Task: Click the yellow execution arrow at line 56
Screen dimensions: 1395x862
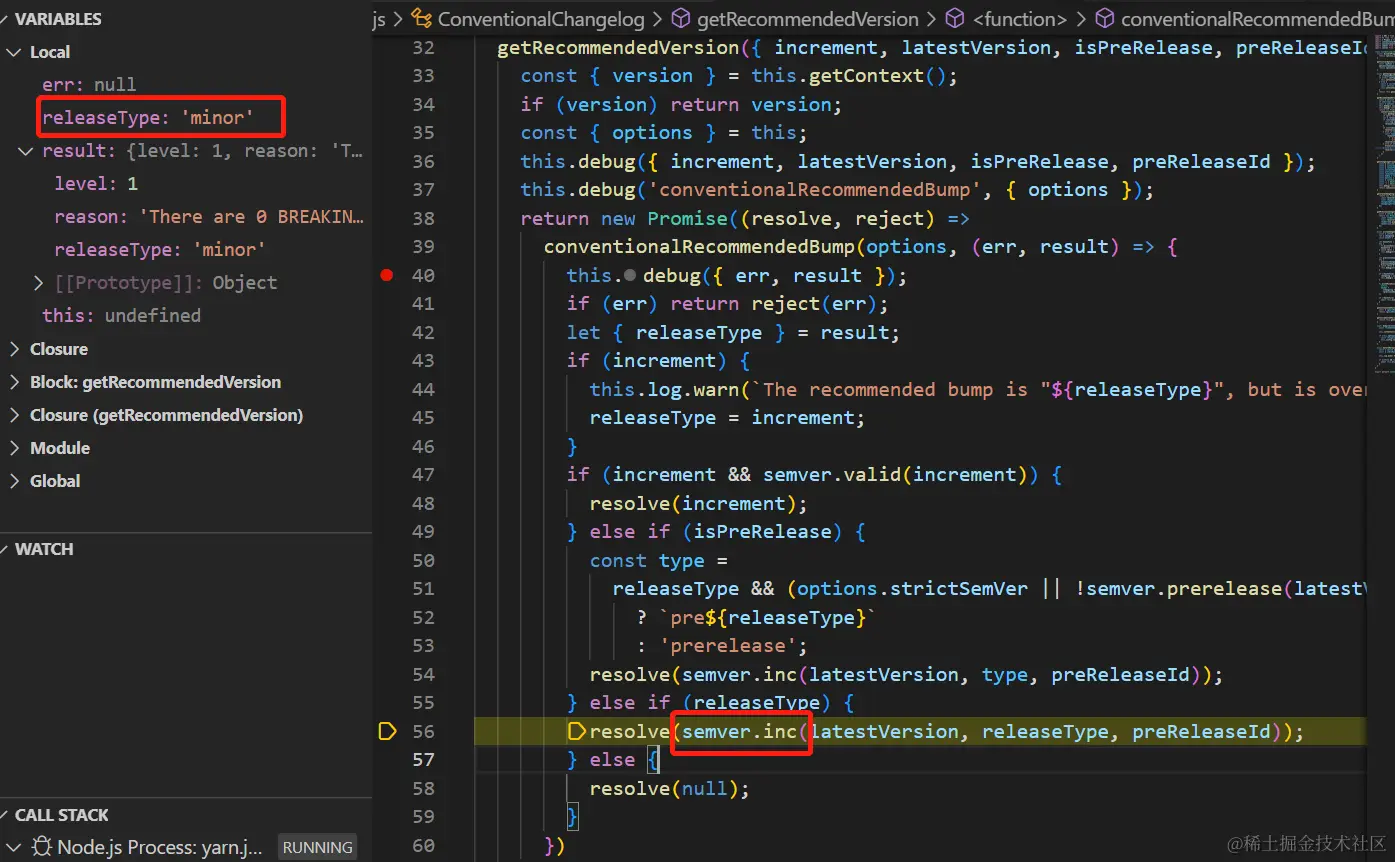Action: (x=387, y=732)
